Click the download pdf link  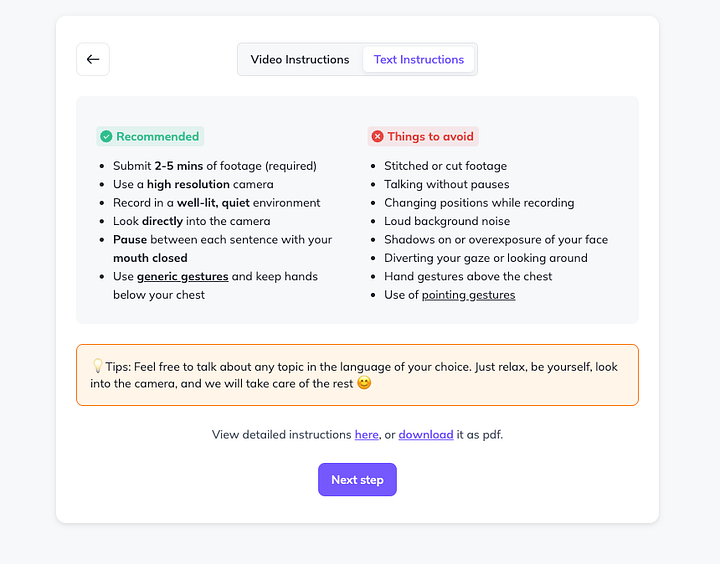click(x=426, y=434)
